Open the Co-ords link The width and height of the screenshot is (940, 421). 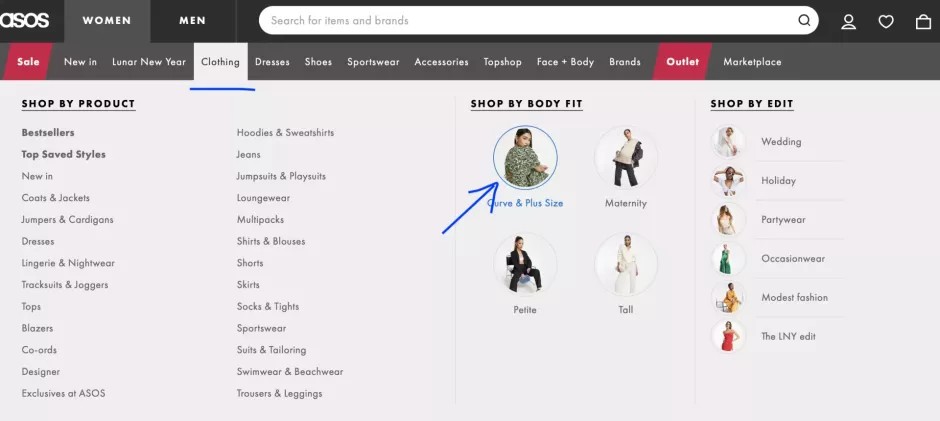click(39, 350)
